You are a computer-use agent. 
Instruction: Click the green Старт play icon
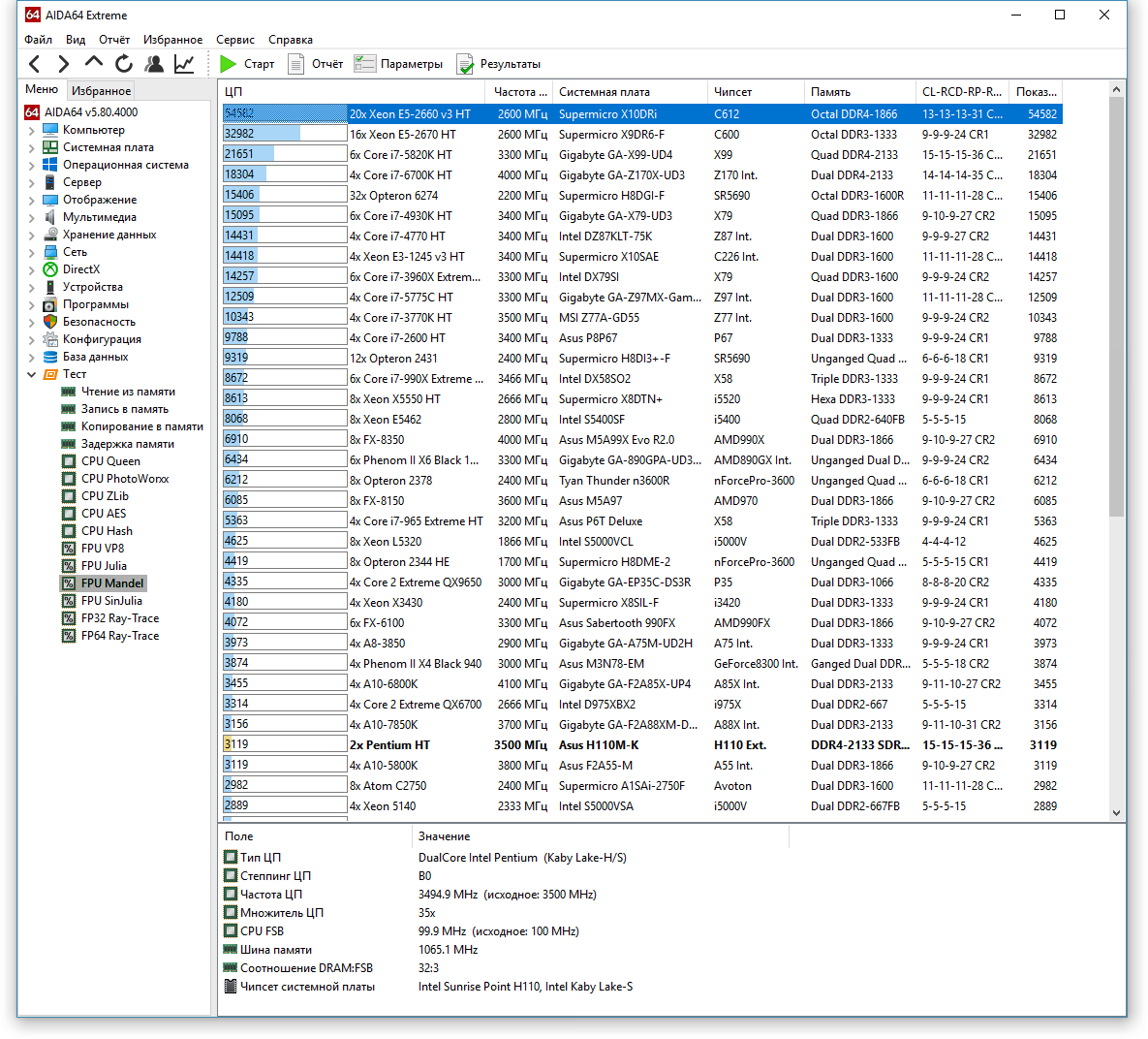pos(229,65)
